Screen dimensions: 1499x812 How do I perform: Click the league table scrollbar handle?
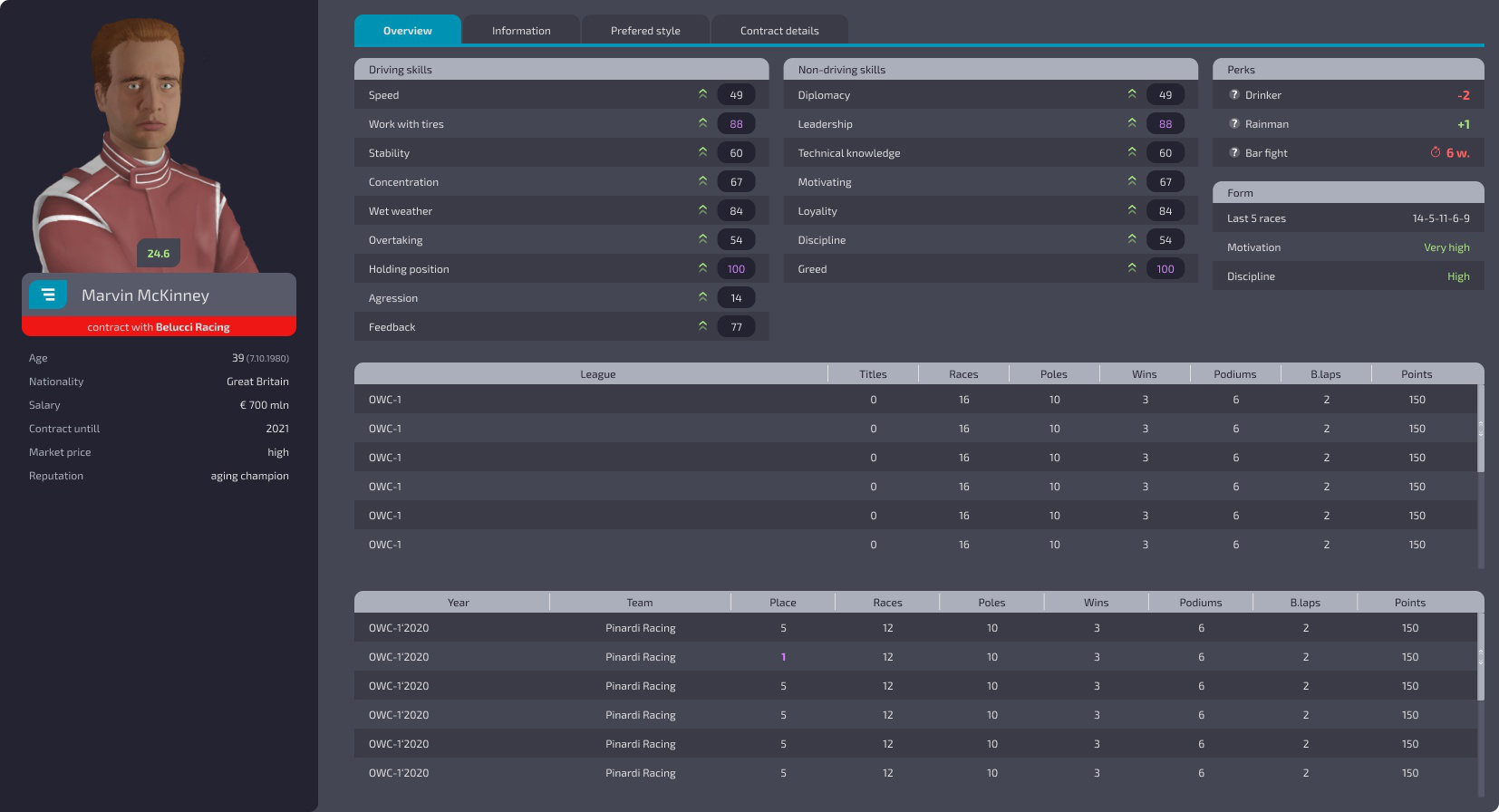coord(1481,429)
